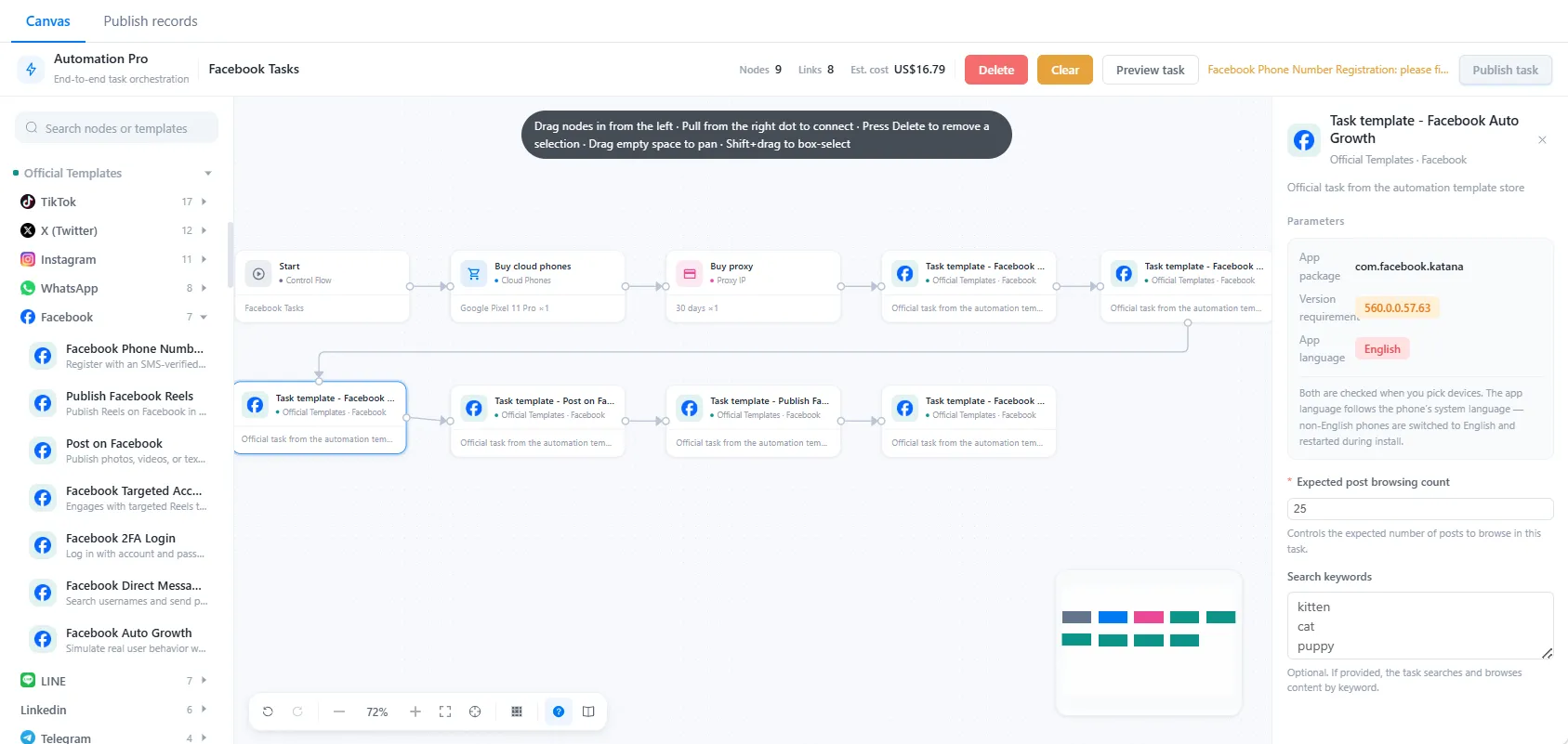This screenshot has width=1568, height=744.
Task: Focus the Search nodes or templates field
Action: click(116, 128)
